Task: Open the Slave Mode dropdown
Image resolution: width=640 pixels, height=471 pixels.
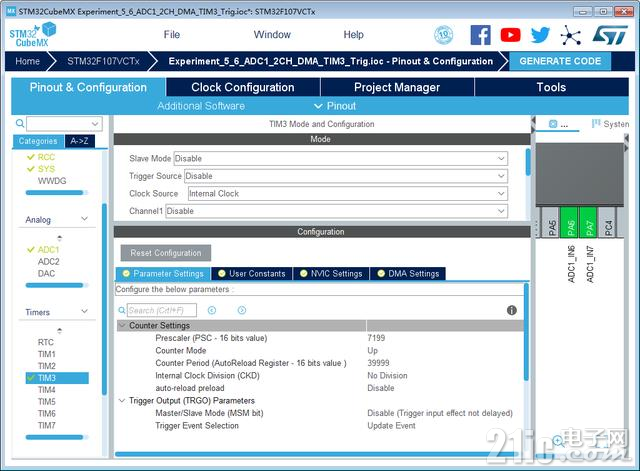Action: pos(341,158)
